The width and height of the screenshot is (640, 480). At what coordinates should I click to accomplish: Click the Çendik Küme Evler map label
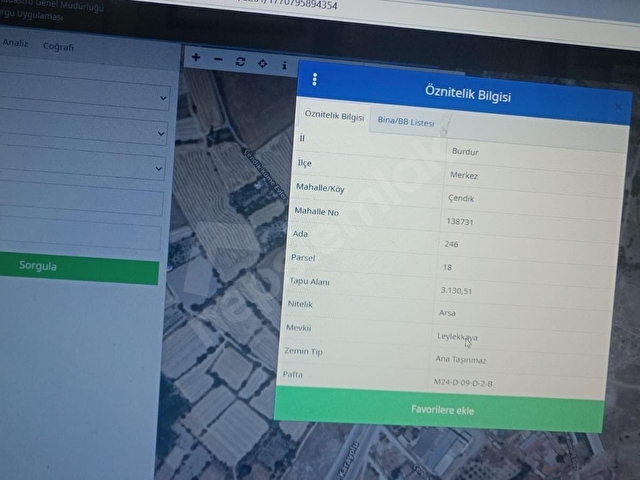pos(266,174)
